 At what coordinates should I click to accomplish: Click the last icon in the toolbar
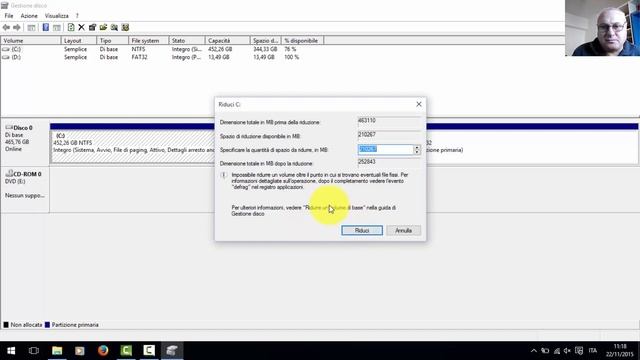pyautogui.click(x=125, y=27)
